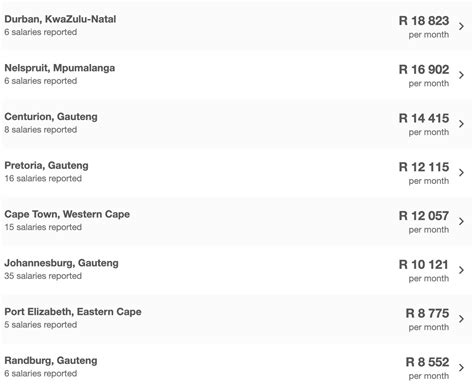
Task: Click chevron next to R 12 057
Action: coord(461,221)
